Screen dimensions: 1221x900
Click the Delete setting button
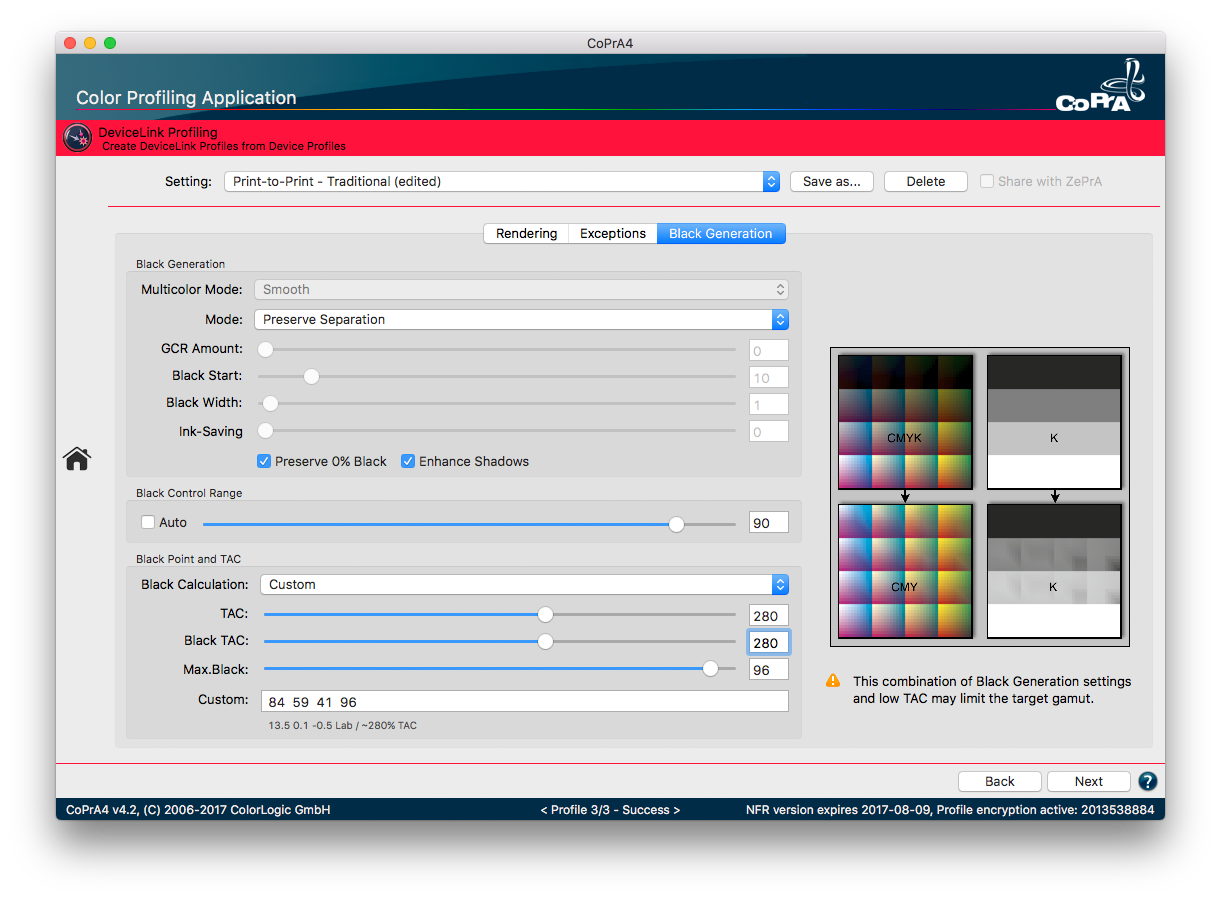[926, 181]
